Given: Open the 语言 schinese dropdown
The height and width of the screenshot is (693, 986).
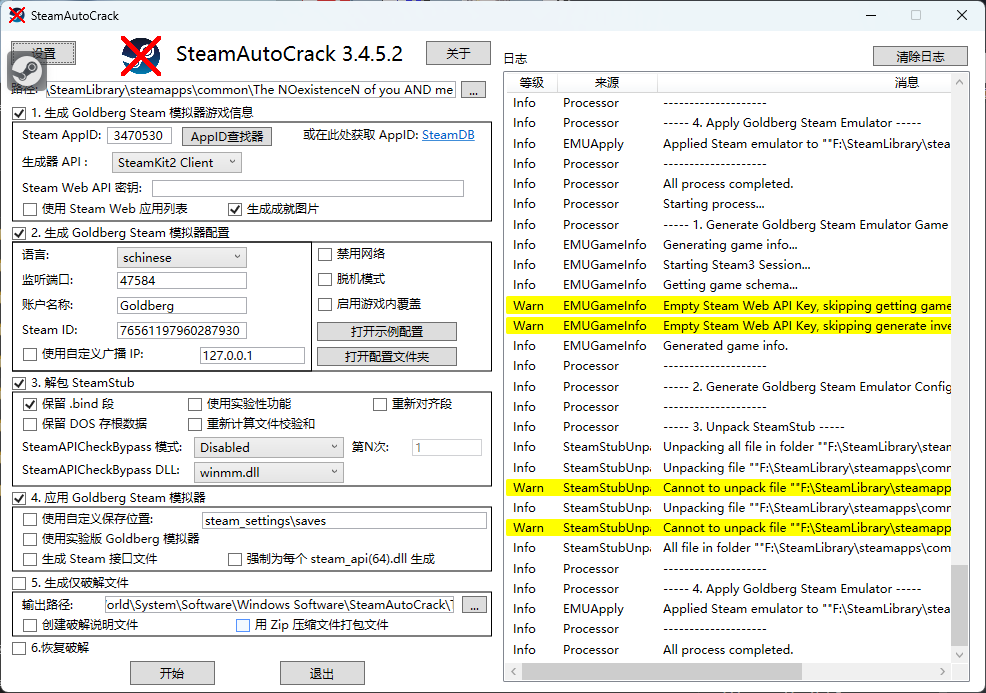Looking at the screenshot, I should (x=181, y=257).
